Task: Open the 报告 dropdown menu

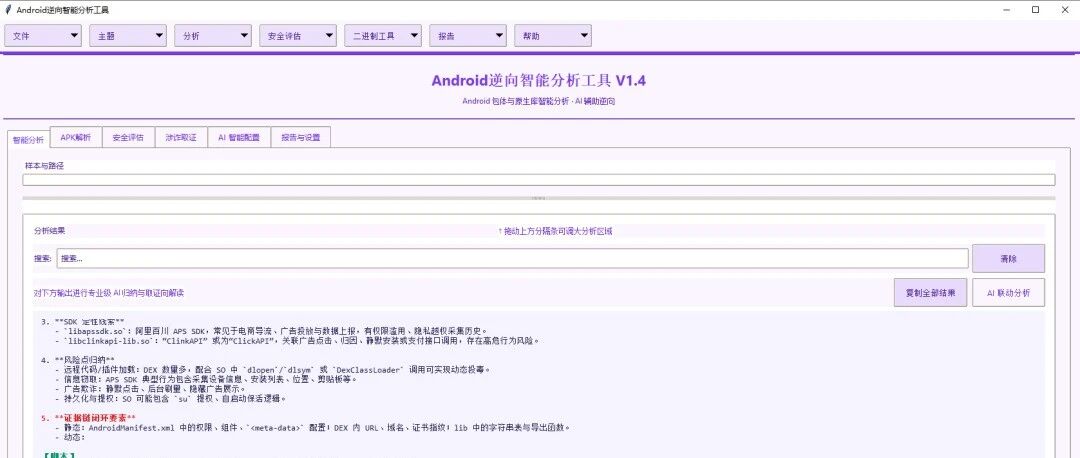Action: click(468, 36)
